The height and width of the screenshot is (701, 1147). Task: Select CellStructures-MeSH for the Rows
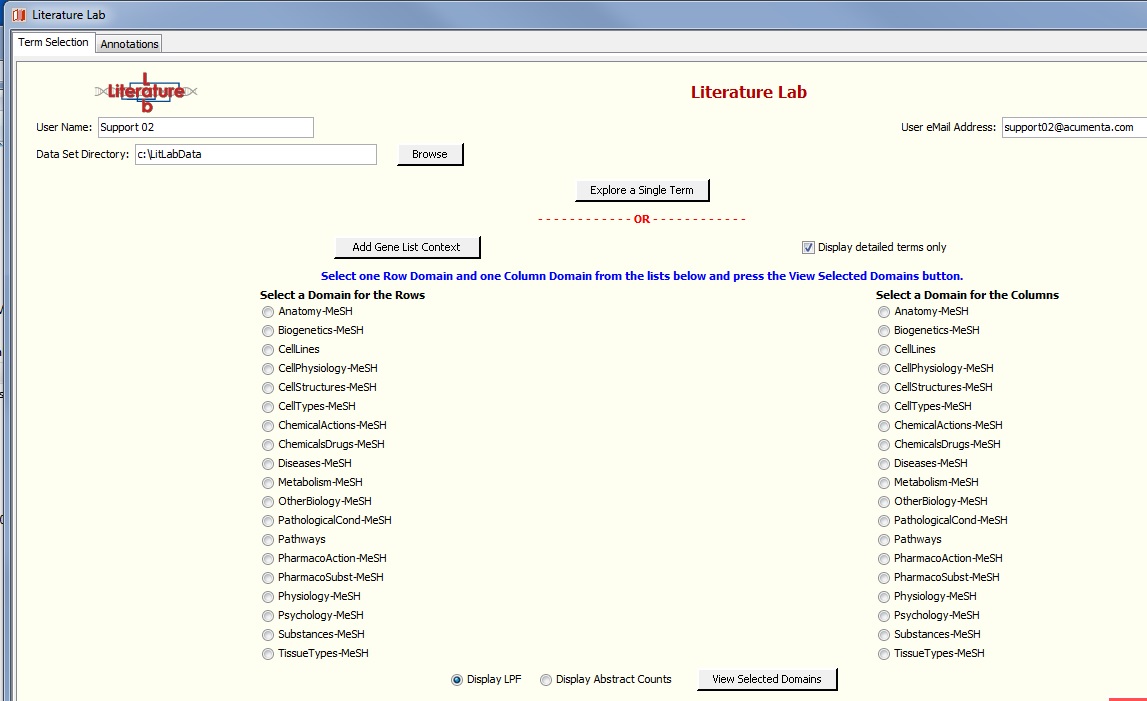point(268,388)
